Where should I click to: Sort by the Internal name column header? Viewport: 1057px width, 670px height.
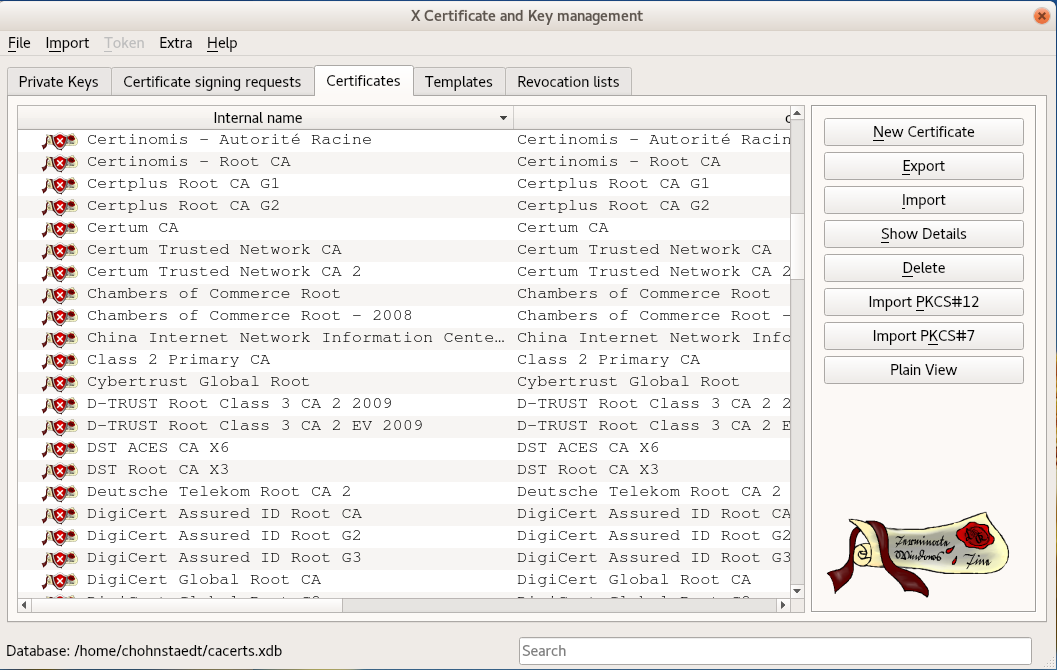[x=257, y=118]
